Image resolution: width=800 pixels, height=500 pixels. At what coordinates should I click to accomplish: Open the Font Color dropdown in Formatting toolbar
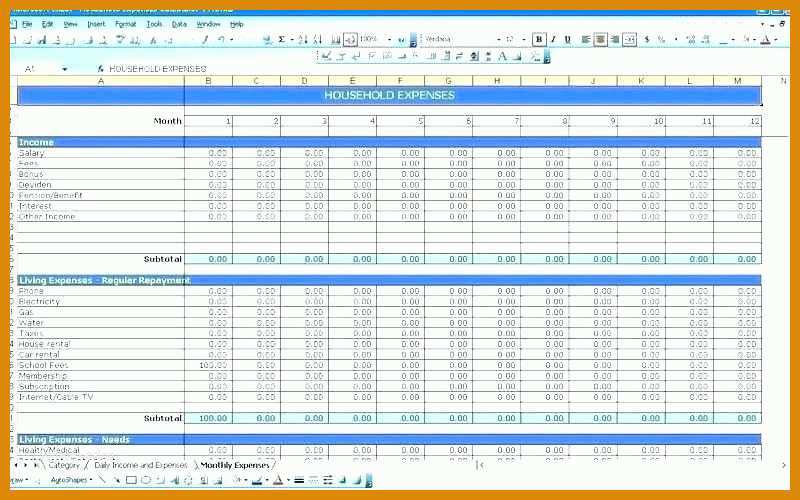pos(776,39)
